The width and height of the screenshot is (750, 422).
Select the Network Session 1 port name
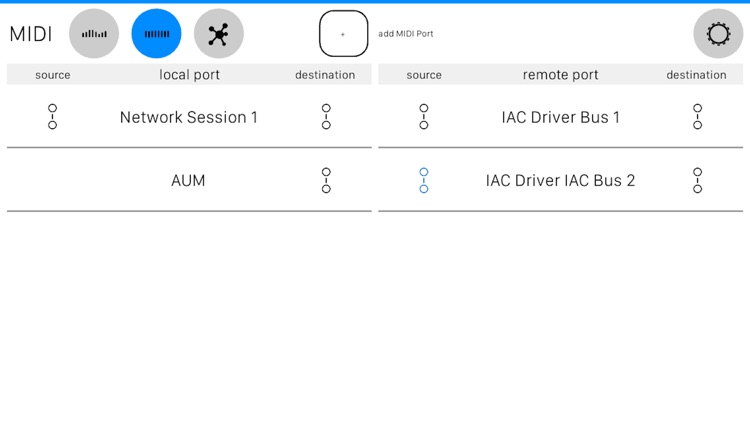189,117
